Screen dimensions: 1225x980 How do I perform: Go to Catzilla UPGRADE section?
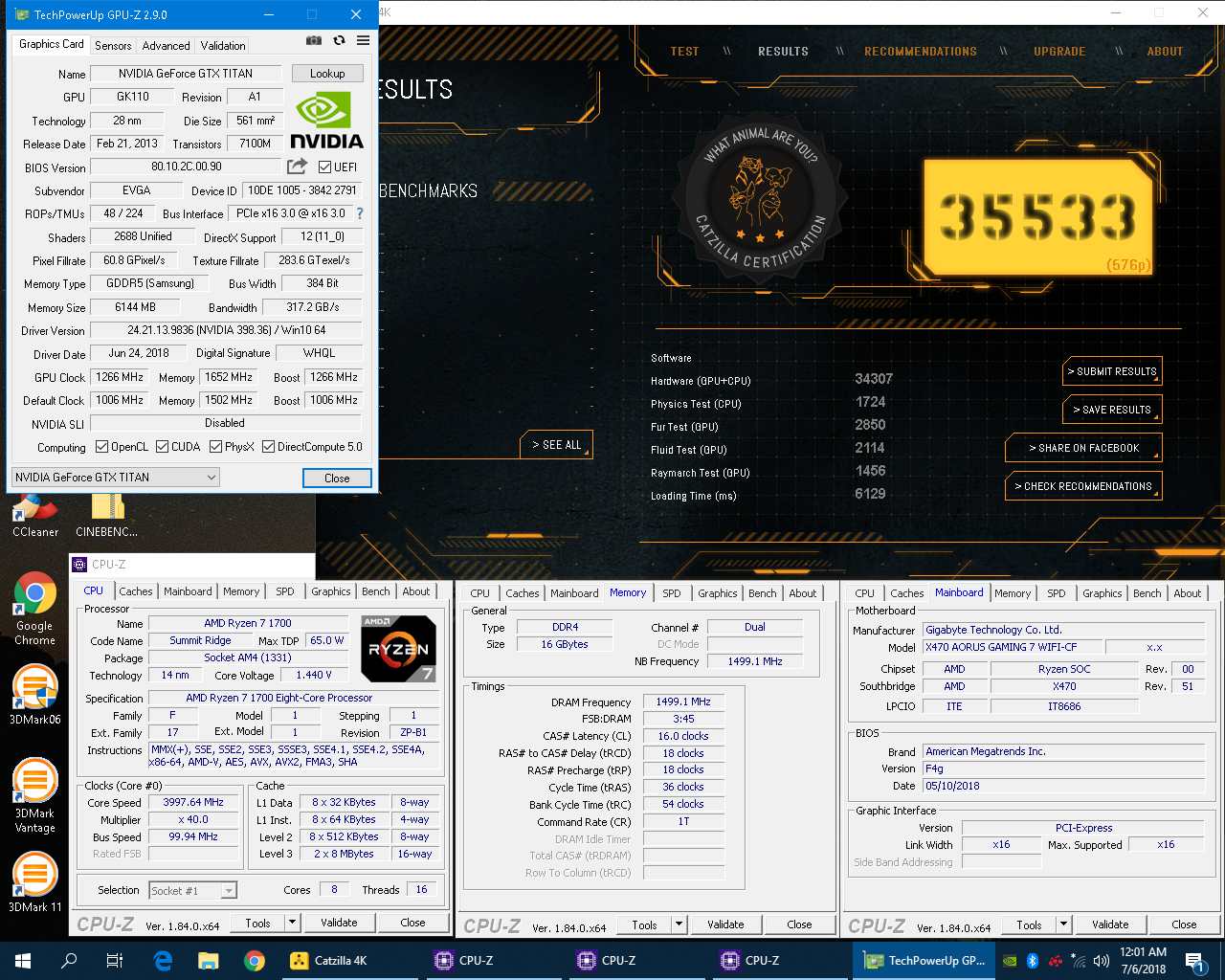pos(1059,52)
